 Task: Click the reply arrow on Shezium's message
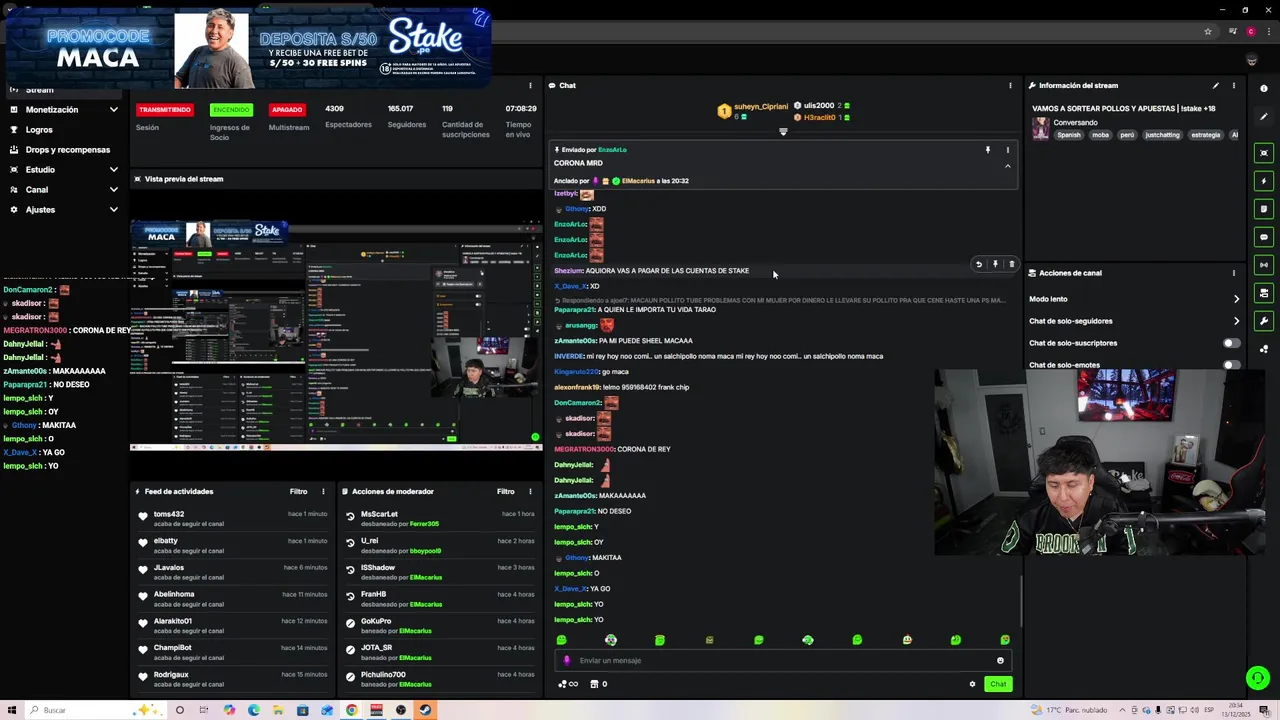[x=979, y=265]
